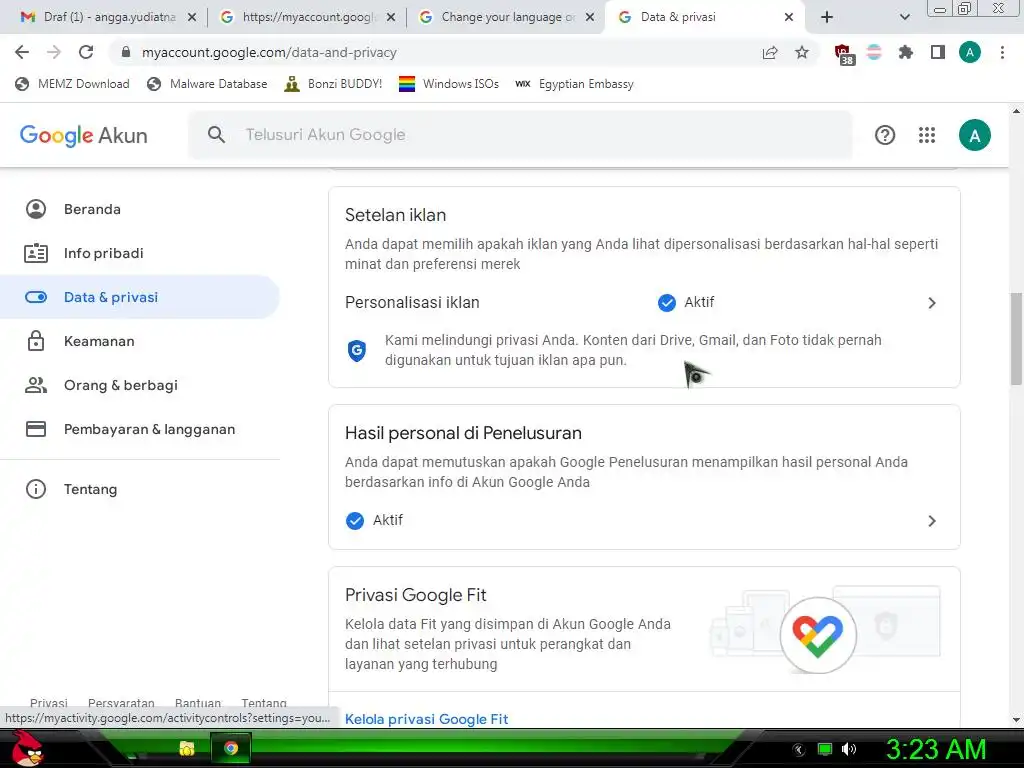
Task: Open Keamanan in the sidebar
Action: click(140, 341)
